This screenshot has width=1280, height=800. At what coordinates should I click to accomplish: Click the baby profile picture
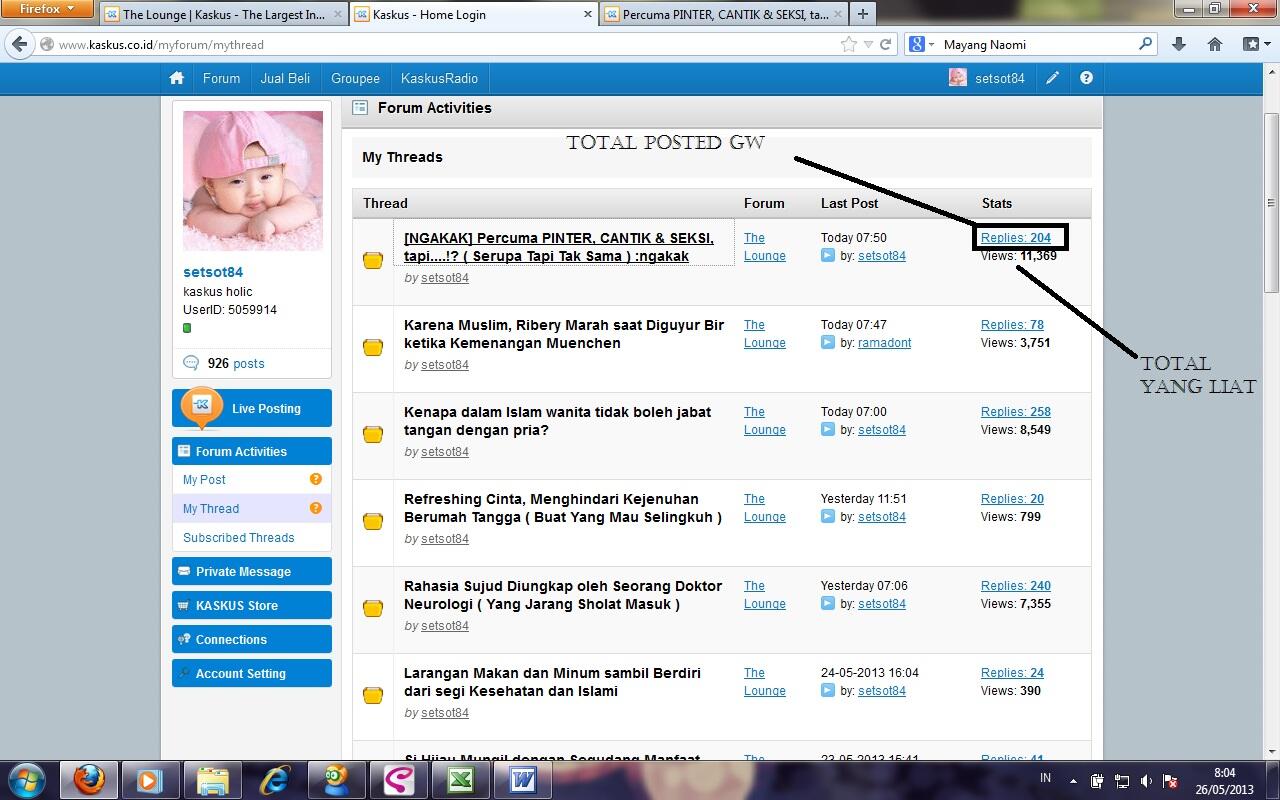pos(253,180)
